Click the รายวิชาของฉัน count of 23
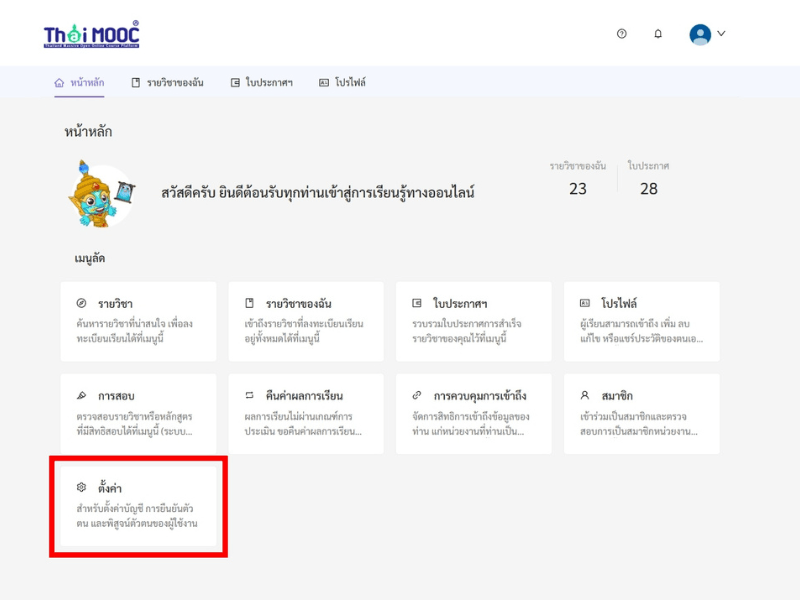The height and width of the screenshot is (600, 800). click(578, 189)
